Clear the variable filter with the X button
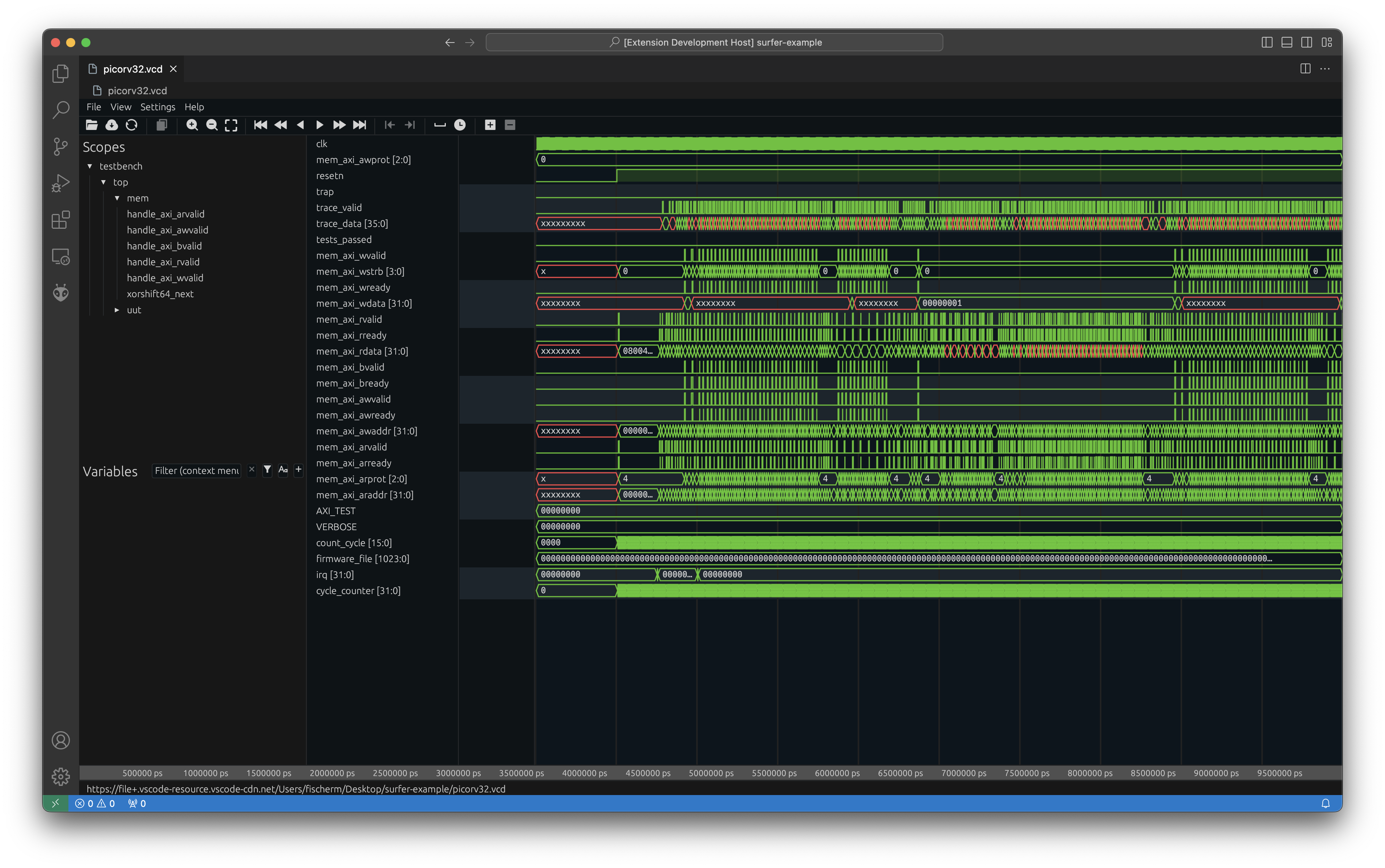The height and width of the screenshot is (868, 1385). [x=251, y=470]
